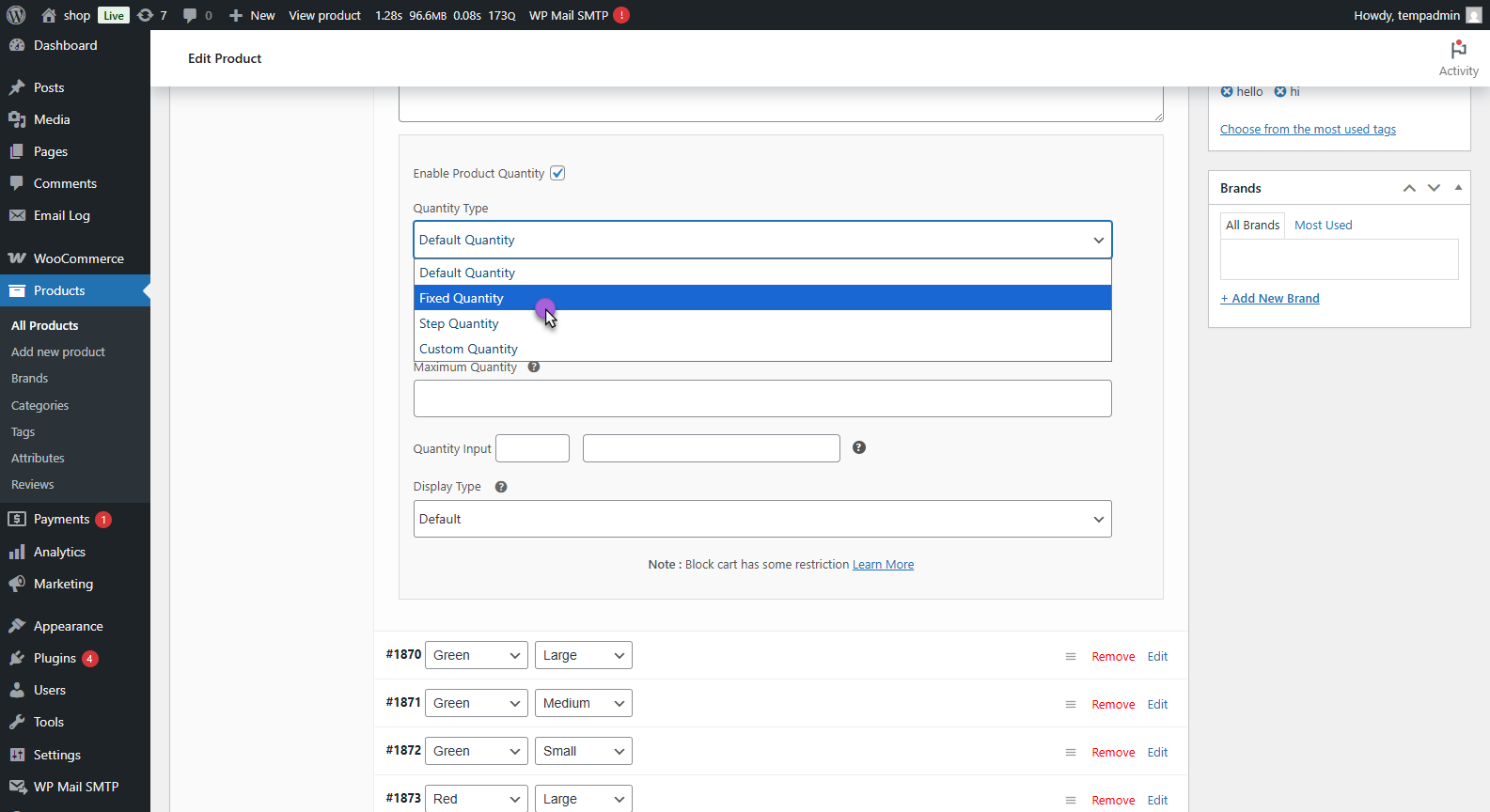This screenshot has width=1490, height=812.
Task: Choose Custom Quantity from the list
Action: click(468, 349)
